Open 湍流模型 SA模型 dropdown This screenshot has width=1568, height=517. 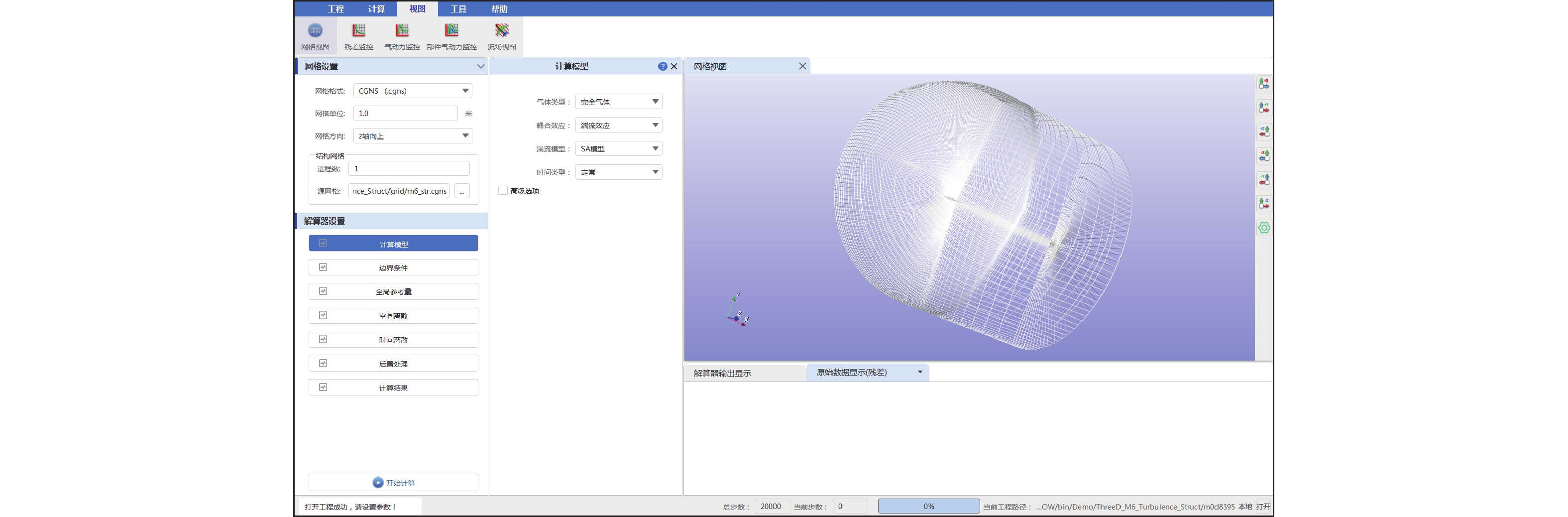[618, 148]
